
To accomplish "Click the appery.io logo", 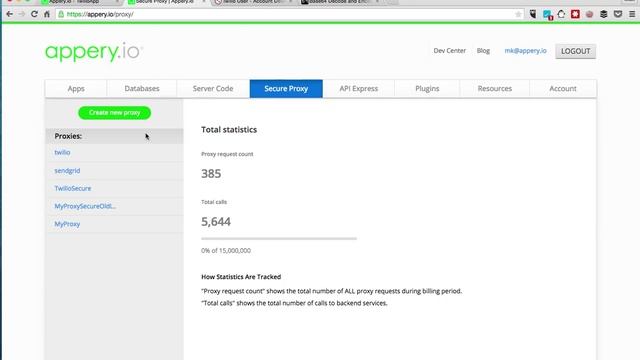I will coord(93,52).
